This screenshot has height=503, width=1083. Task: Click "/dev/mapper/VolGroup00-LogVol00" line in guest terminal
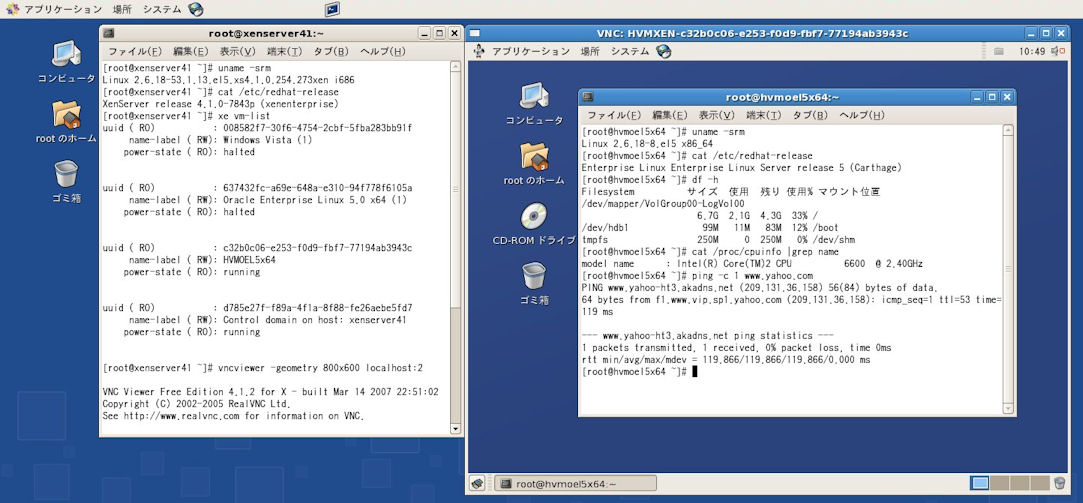pyautogui.click(x=663, y=204)
